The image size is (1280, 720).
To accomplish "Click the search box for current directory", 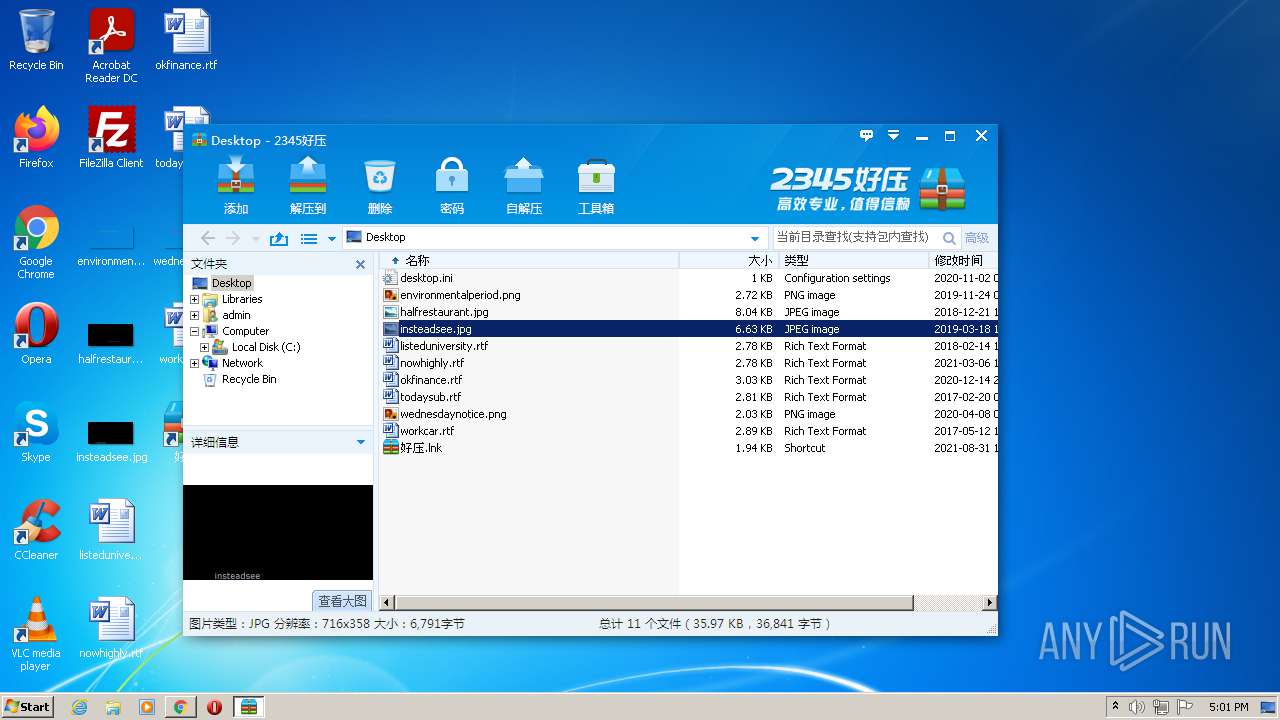I will tap(853, 237).
